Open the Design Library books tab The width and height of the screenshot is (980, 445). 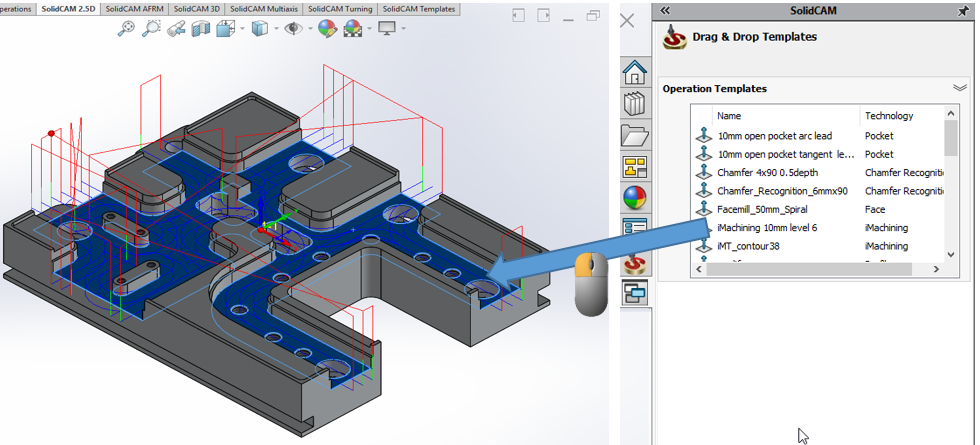pyautogui.click(x=635, y=104)
